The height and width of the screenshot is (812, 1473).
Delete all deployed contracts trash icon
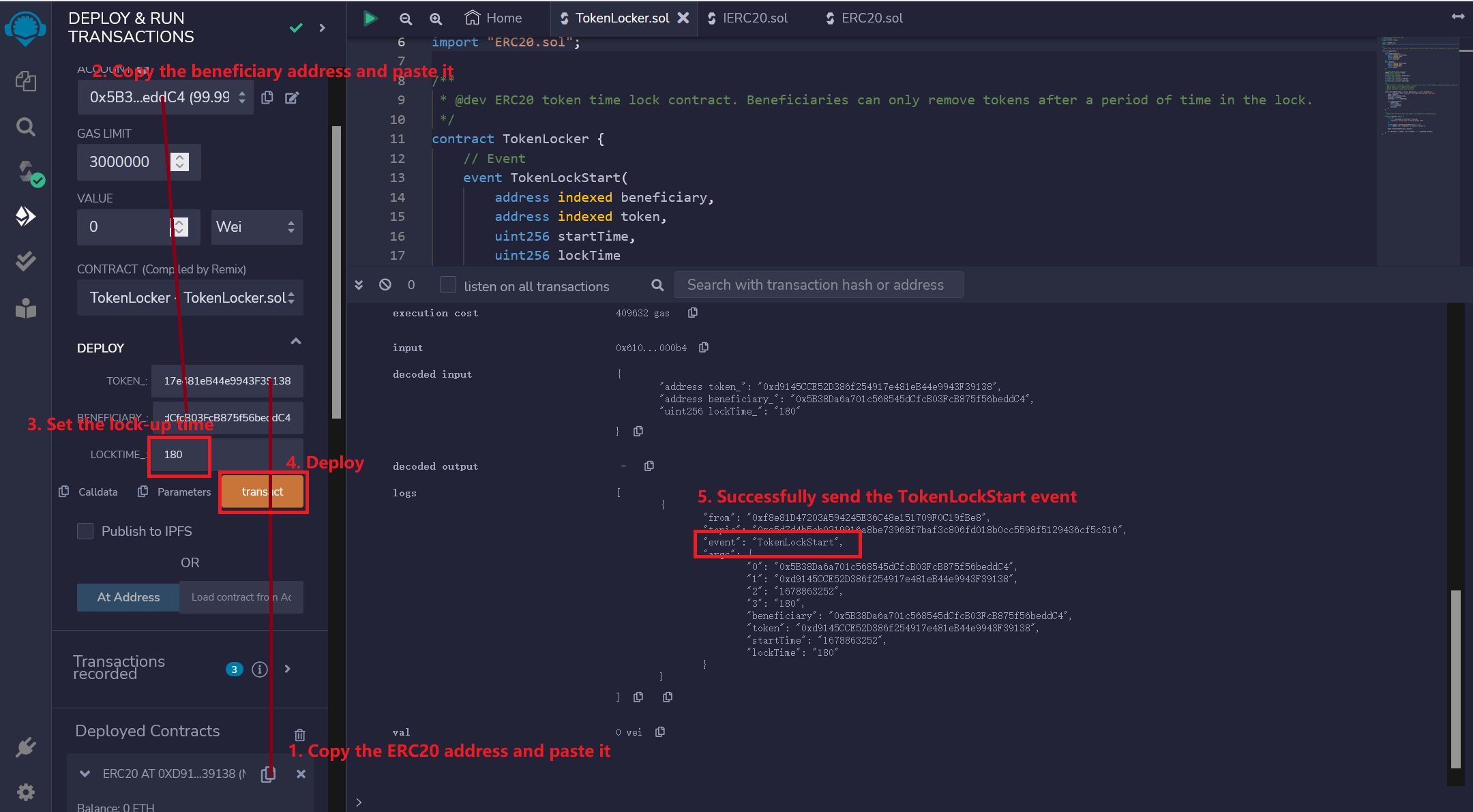299,735
